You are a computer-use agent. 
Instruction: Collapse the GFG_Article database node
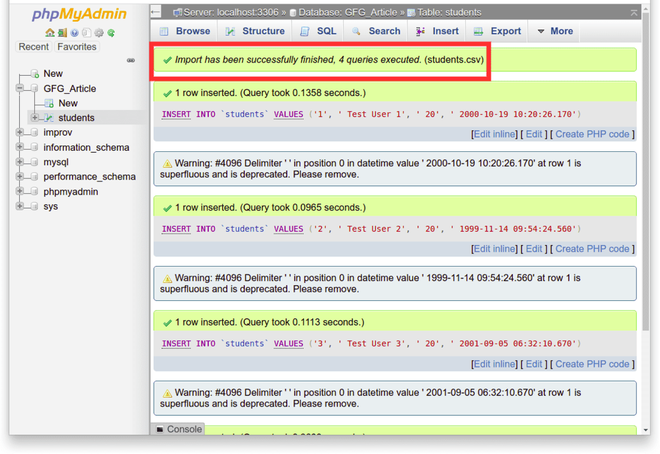coord(20,88)
